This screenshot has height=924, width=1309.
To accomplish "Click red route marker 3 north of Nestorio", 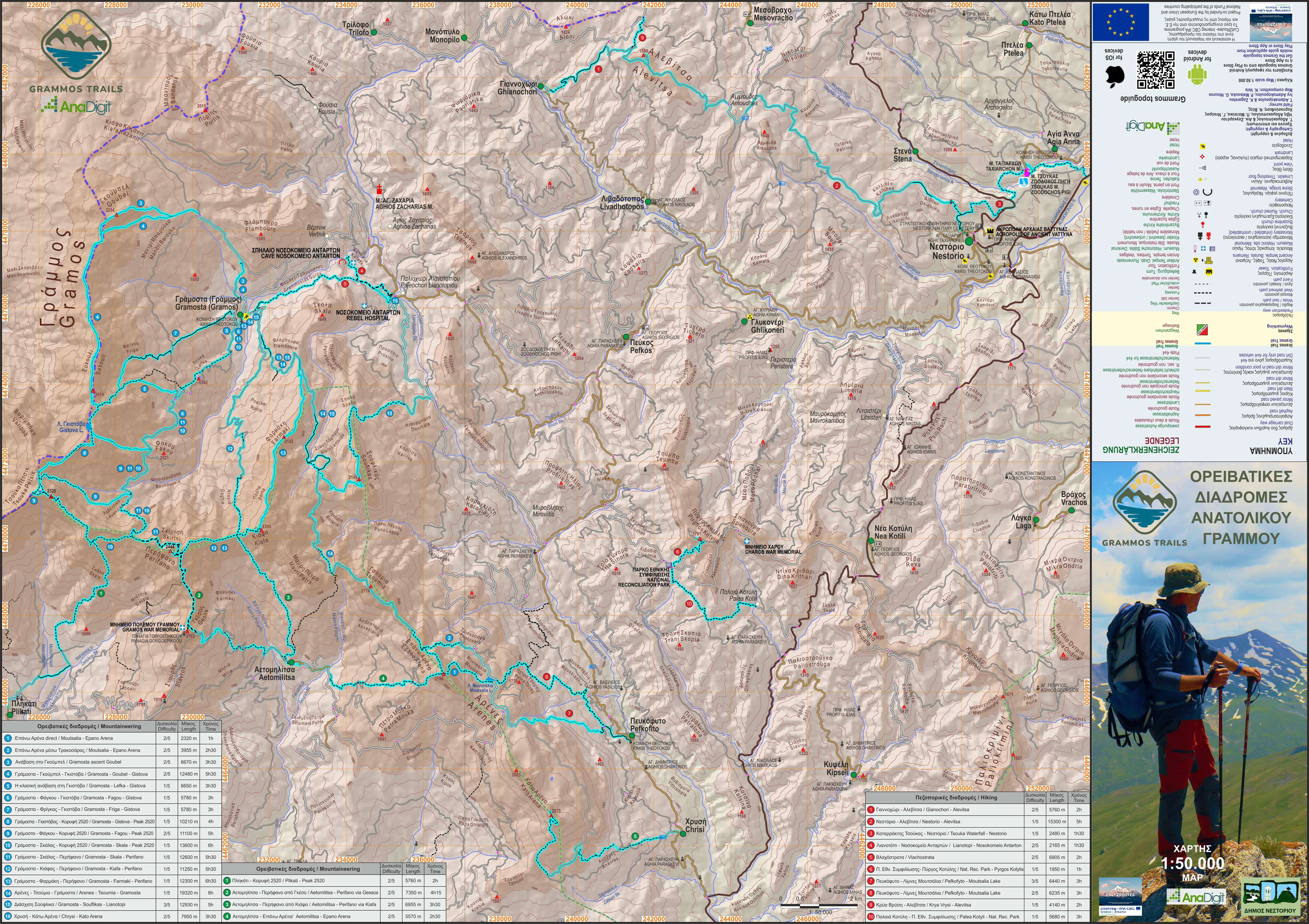I will 999,204.
